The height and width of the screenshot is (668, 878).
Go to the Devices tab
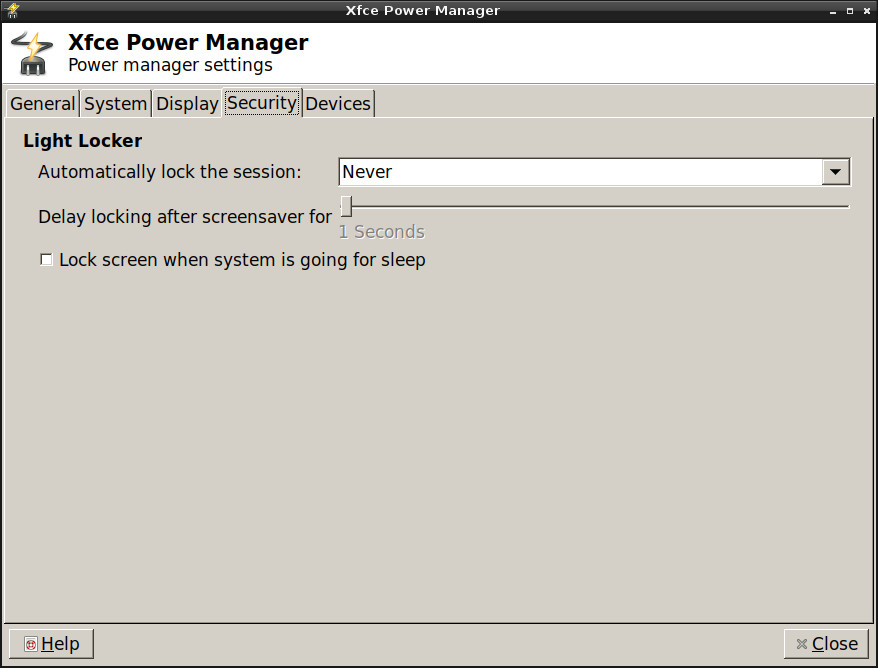coord(338,104)
